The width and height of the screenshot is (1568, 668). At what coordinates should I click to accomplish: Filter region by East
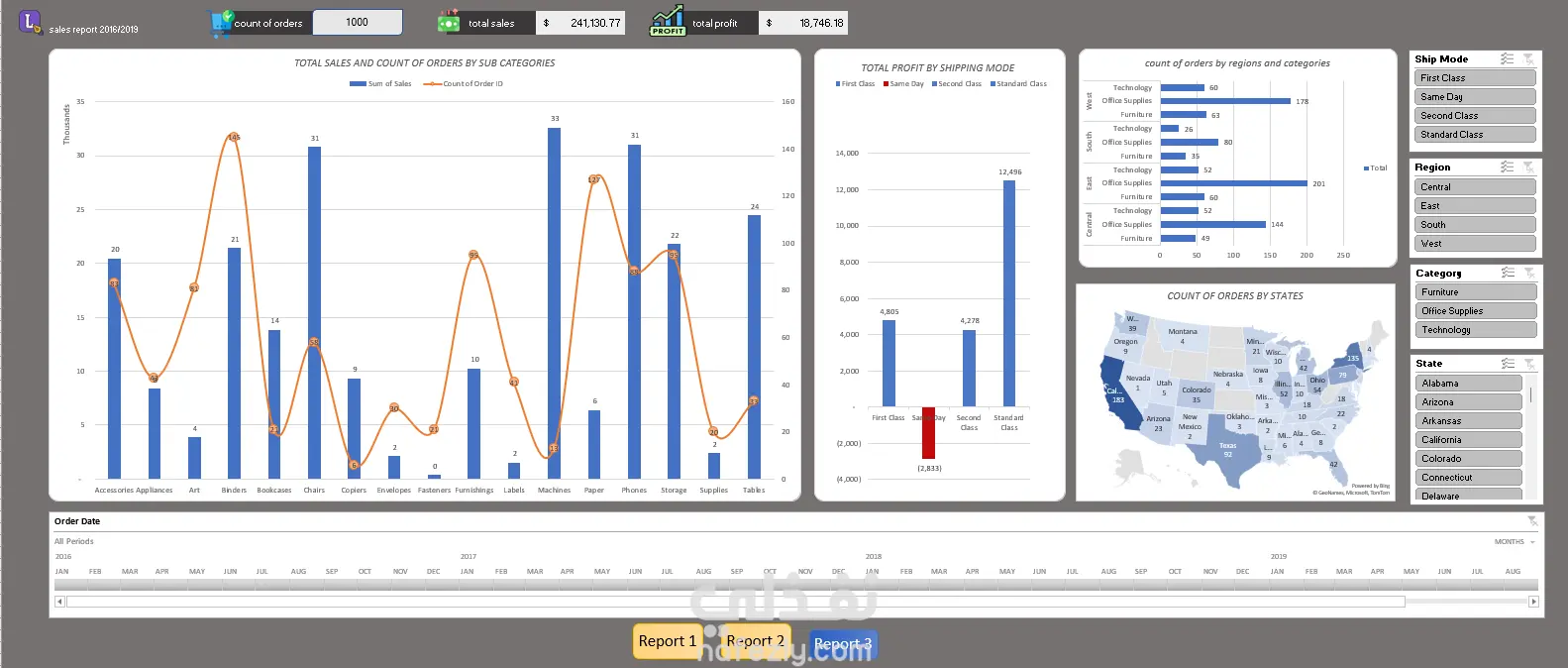pyautogui.click(x=1476, y=206)
